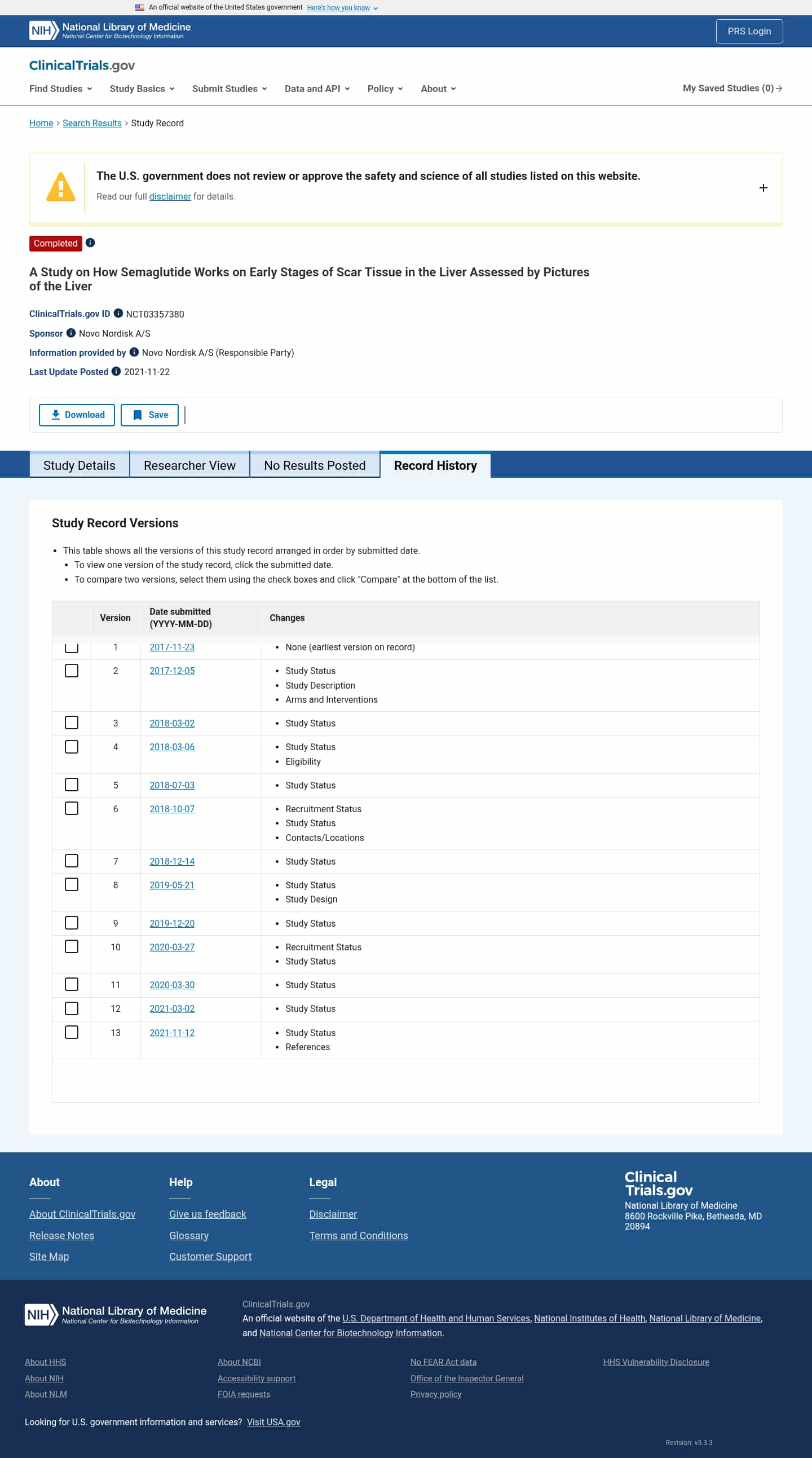
Task: Go to Home breadcrumb link
Action: click(41, 123)
